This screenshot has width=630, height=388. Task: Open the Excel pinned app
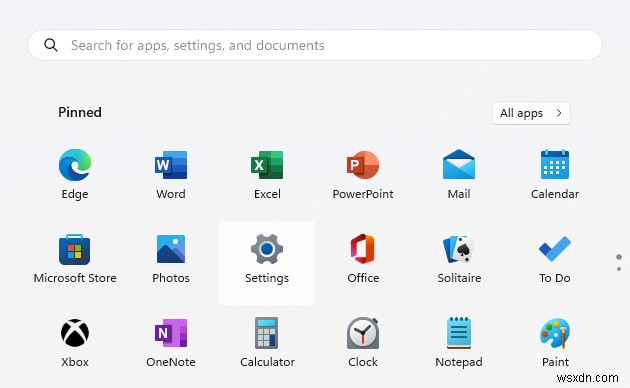267,165
